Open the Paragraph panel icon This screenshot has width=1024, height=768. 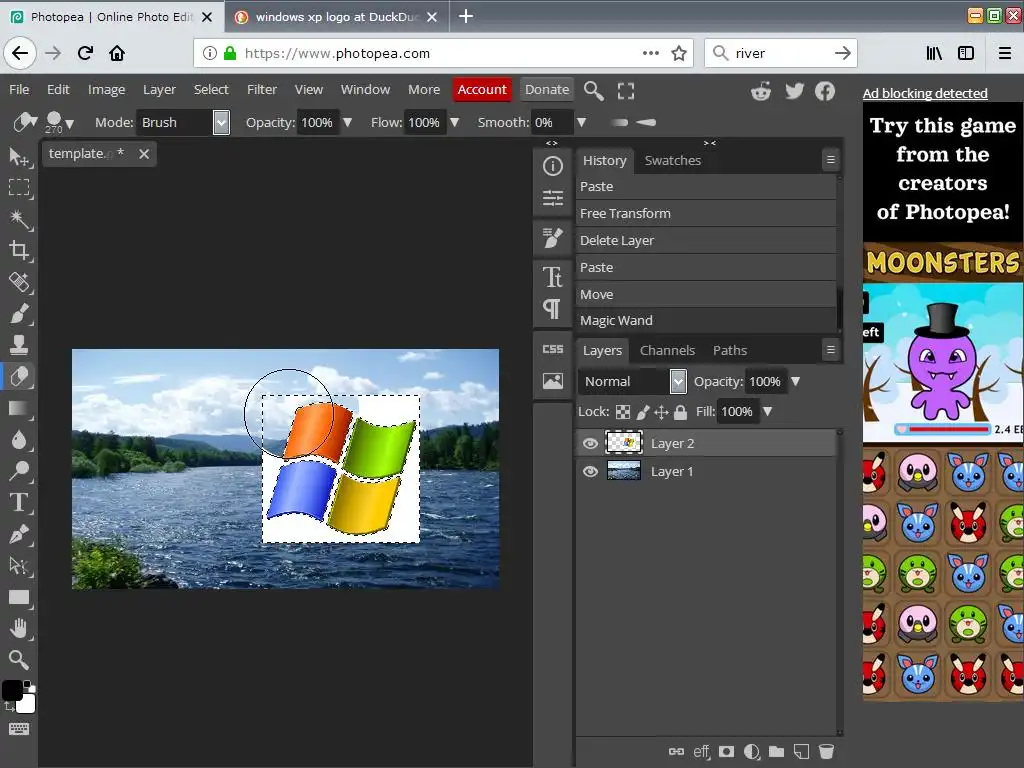(x=552, y=308)
